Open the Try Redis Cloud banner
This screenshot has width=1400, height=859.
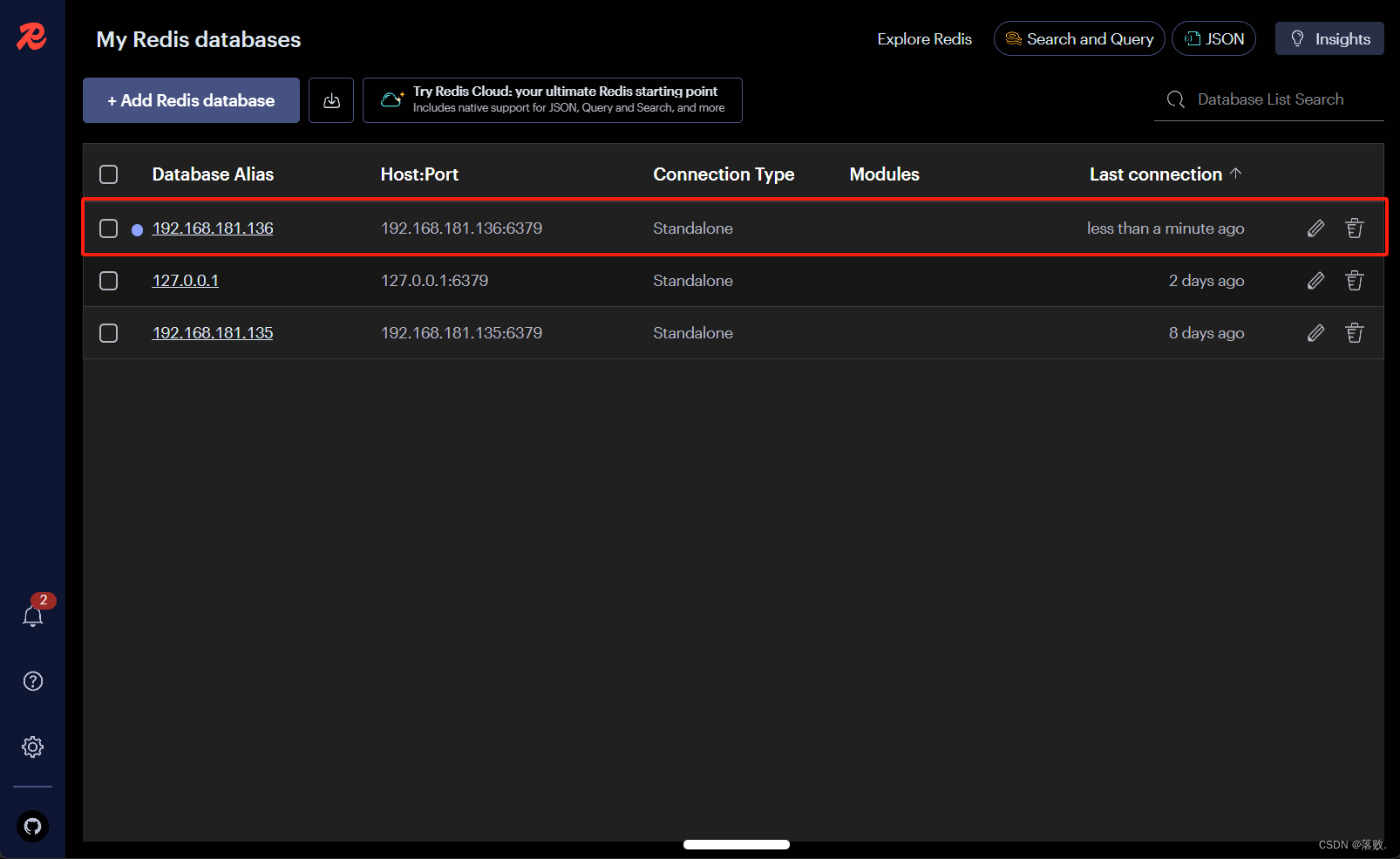(553, 100)
